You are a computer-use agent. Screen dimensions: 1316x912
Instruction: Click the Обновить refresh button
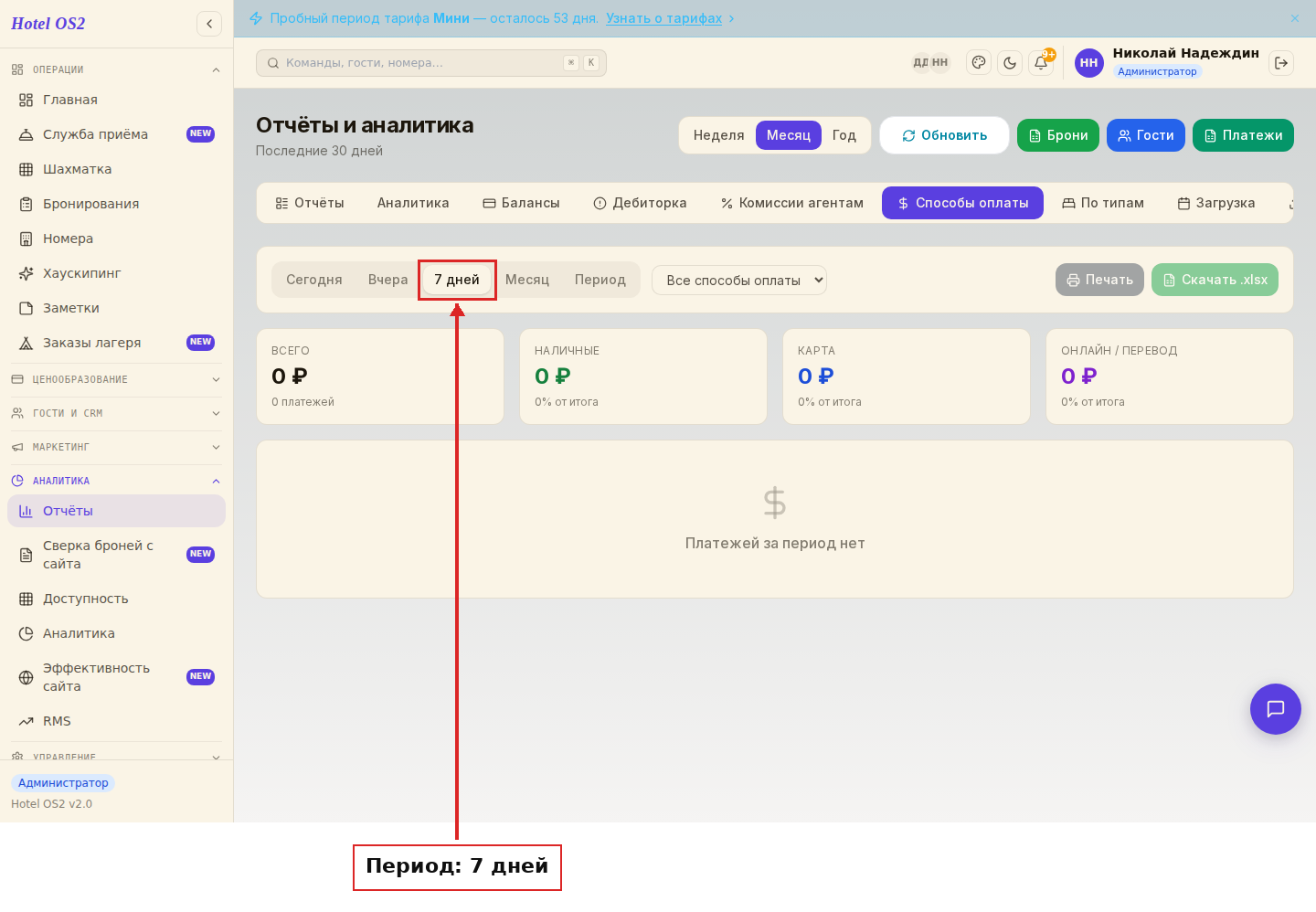tap(944, 135)
